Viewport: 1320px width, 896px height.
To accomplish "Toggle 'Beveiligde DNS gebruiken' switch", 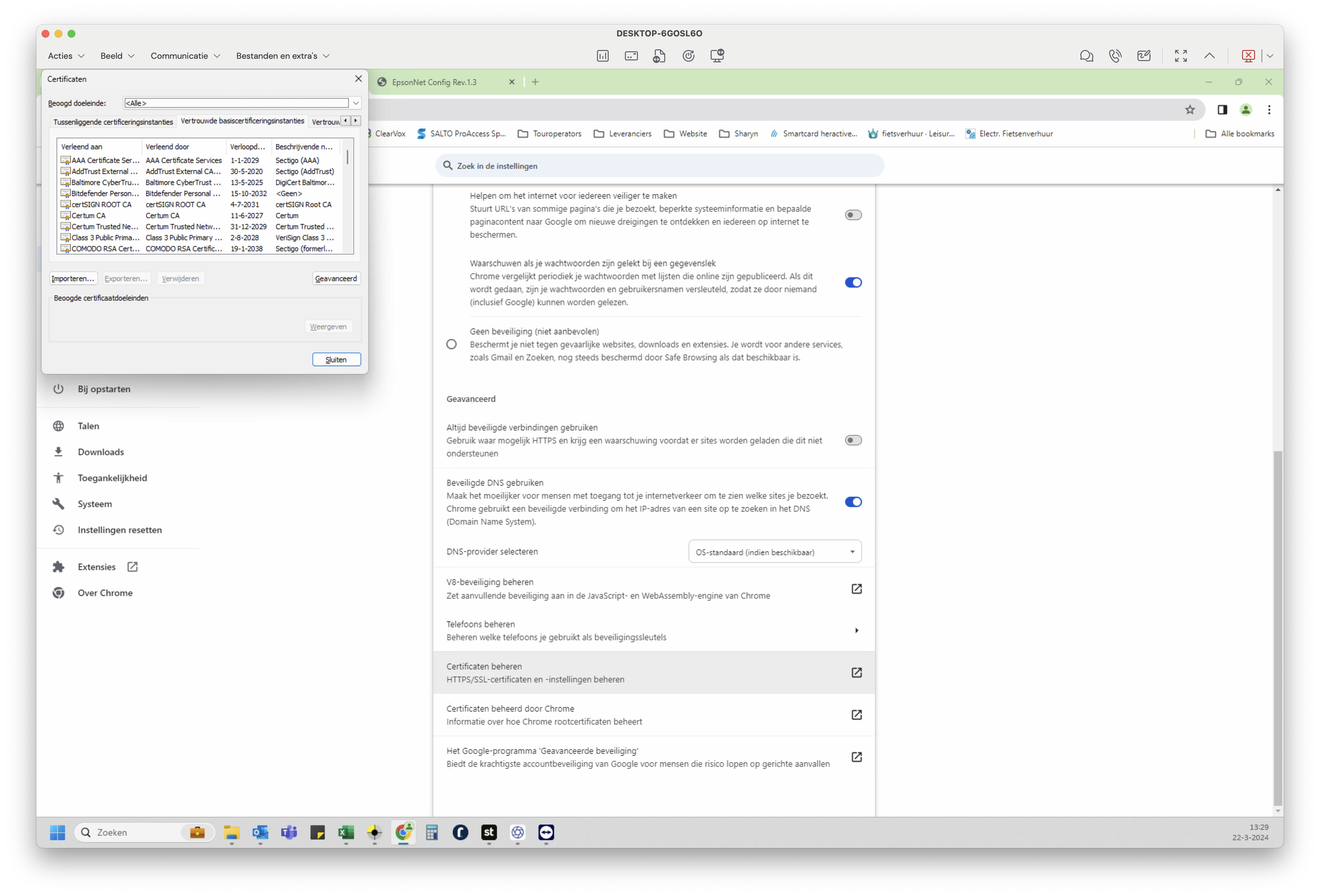I will (x=853, y=501).
